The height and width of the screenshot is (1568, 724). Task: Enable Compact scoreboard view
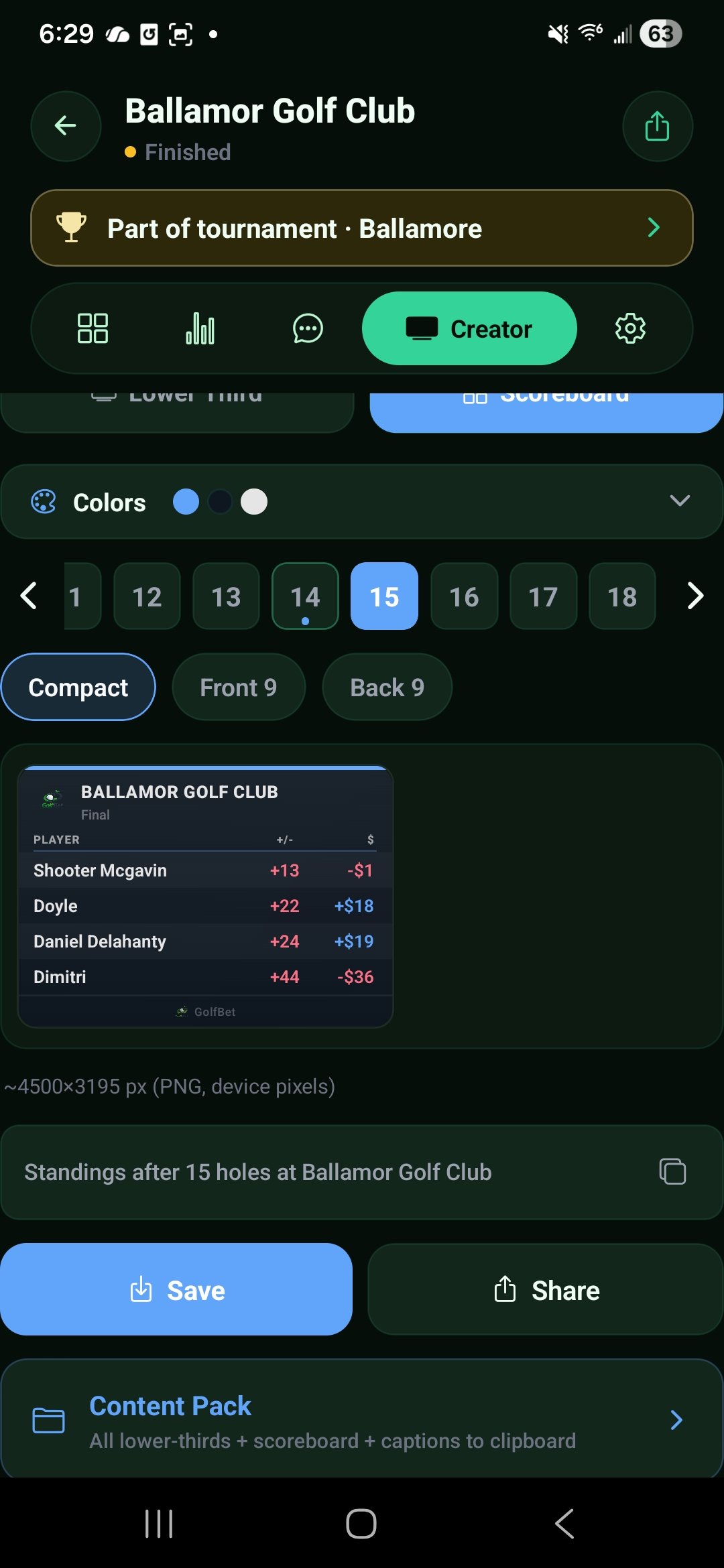click(78, 687)
